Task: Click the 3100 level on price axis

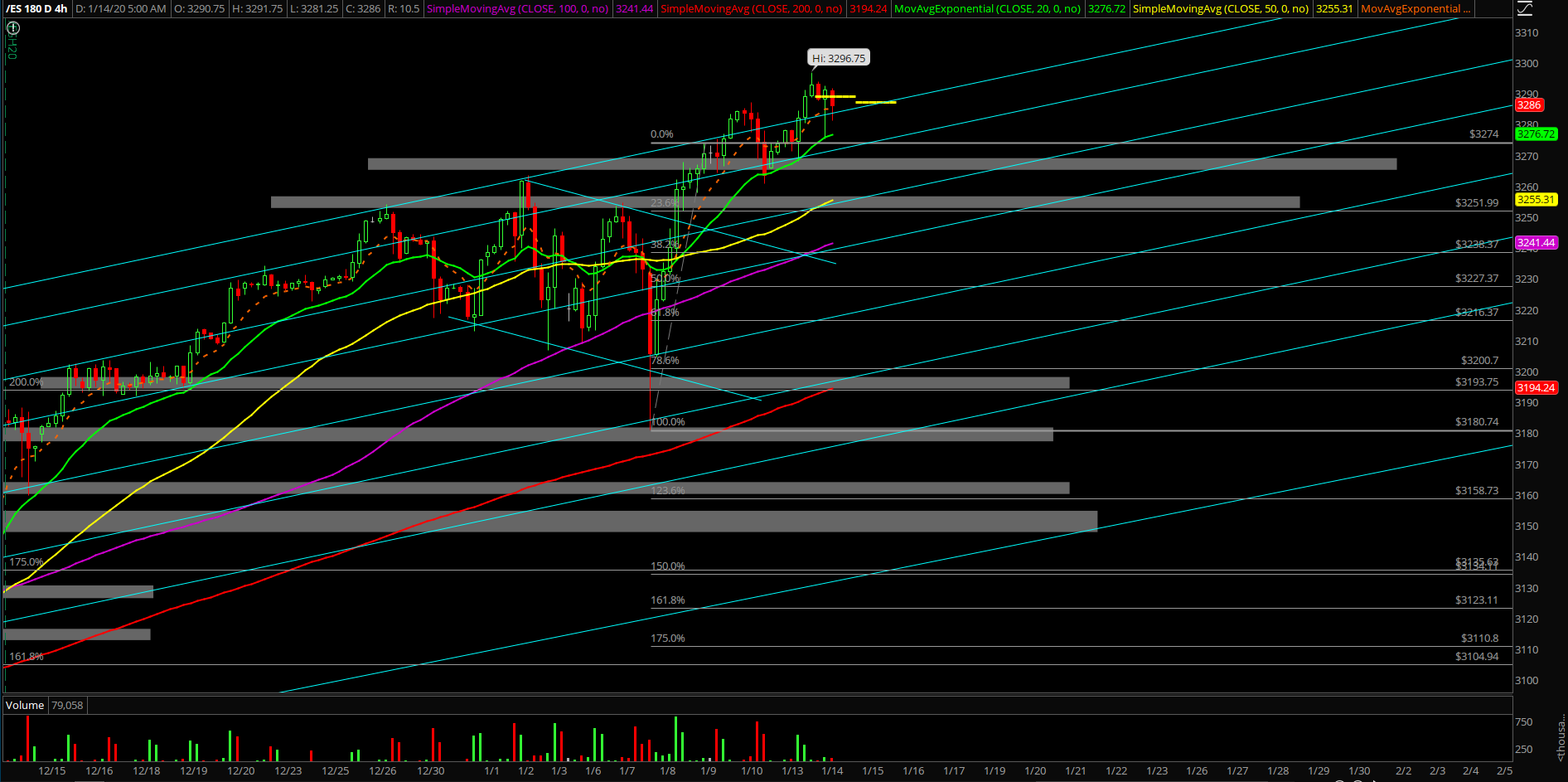Action: pyautogui.click(x=1527, y=681)
